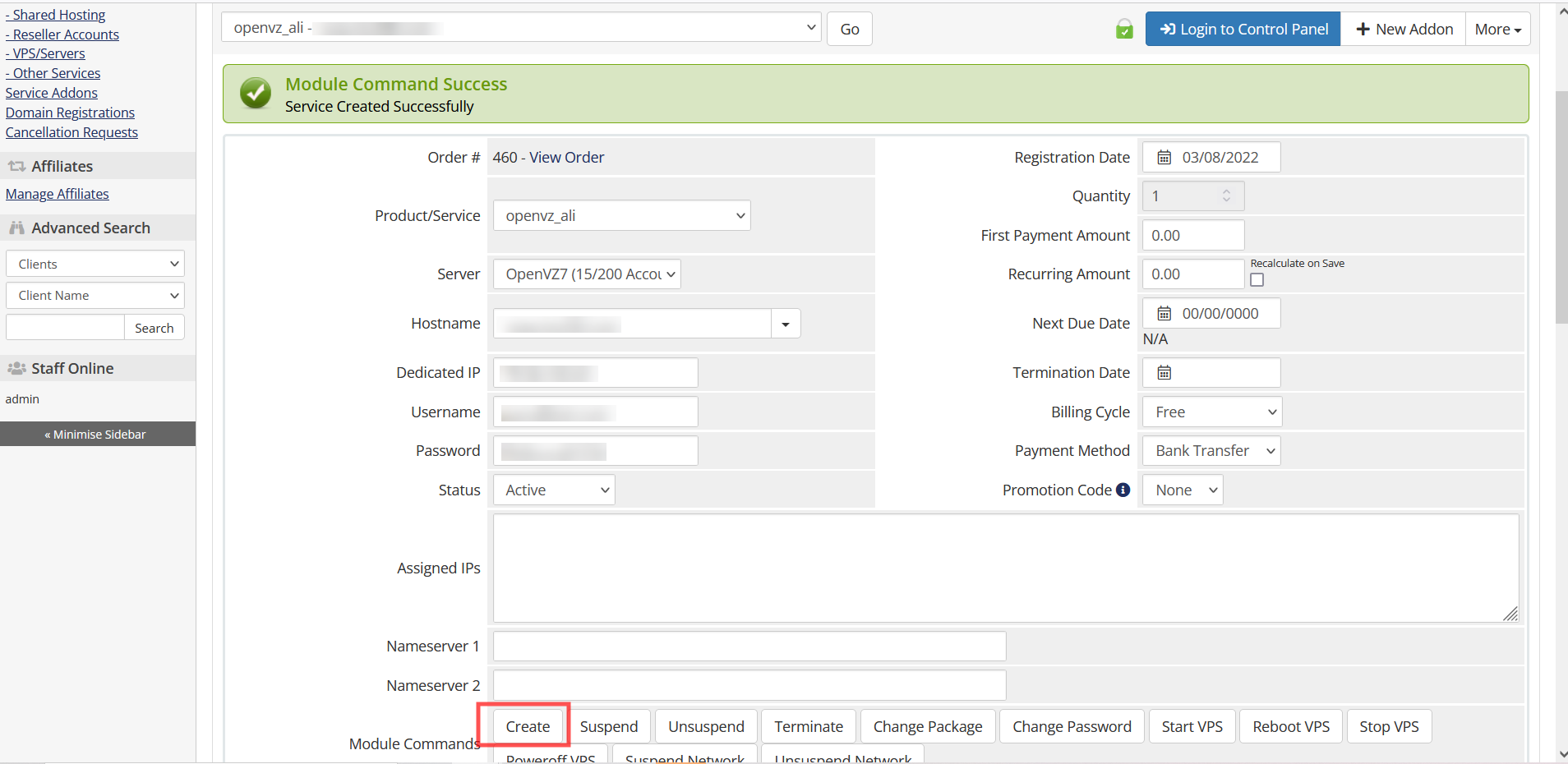
Task: Click the Advanced Search binoculars icon
Action: (16, 228)
